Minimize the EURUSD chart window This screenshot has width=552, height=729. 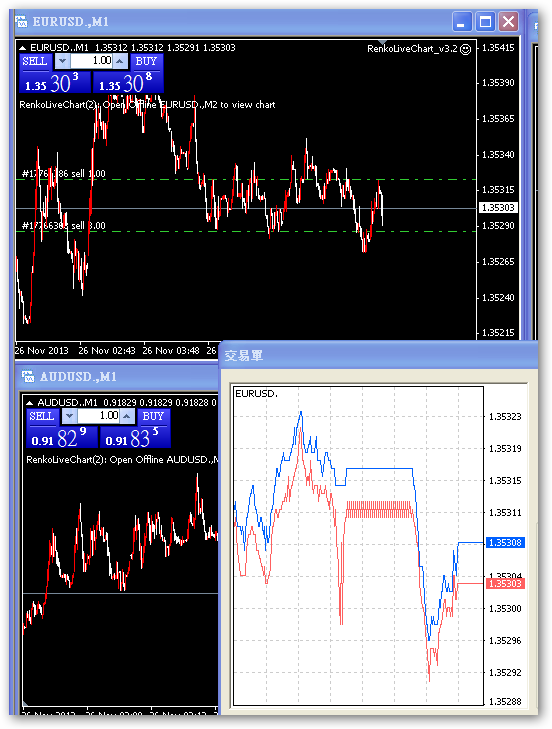click(x=461, y=22)
